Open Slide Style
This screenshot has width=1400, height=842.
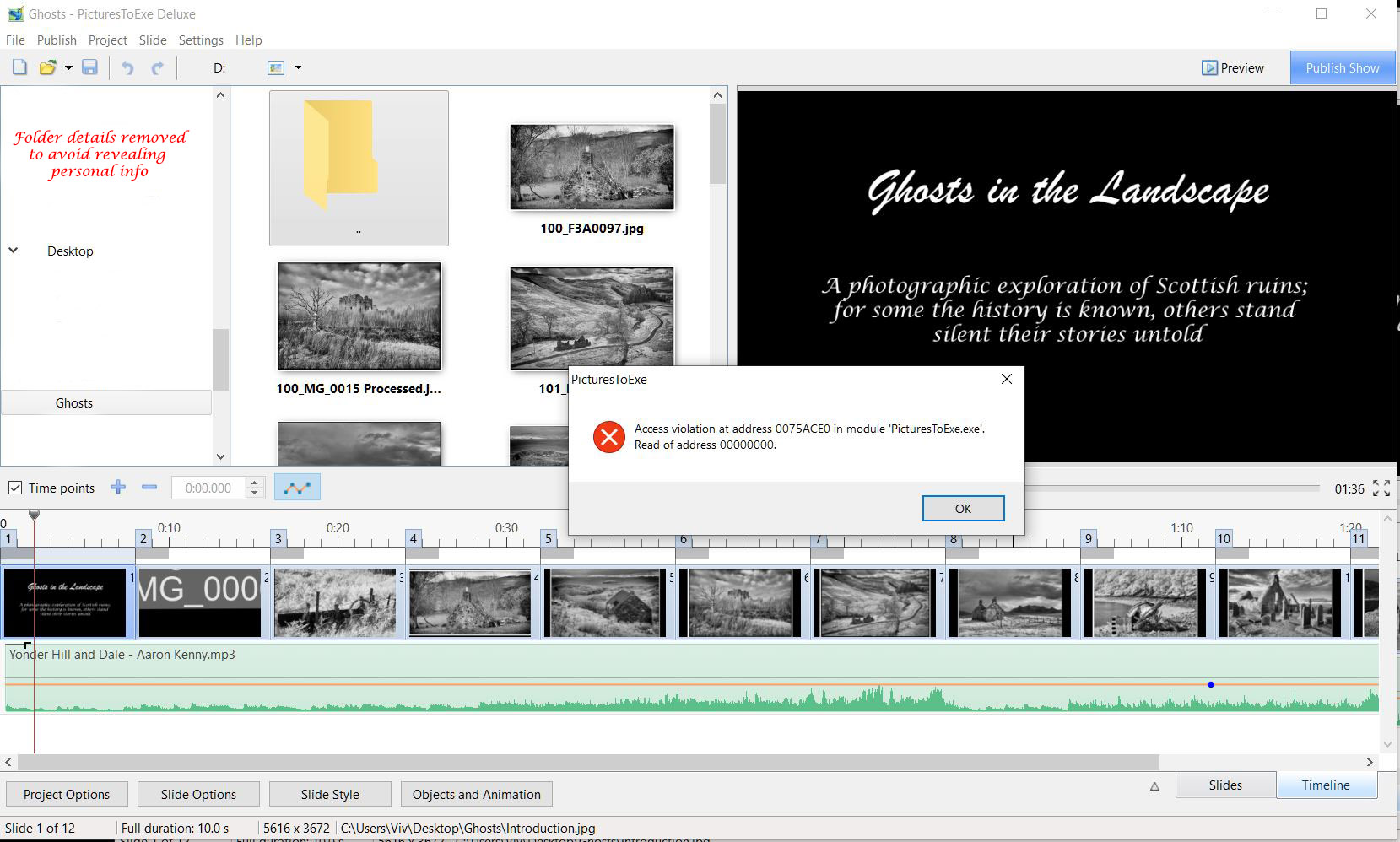coord(330,794)
